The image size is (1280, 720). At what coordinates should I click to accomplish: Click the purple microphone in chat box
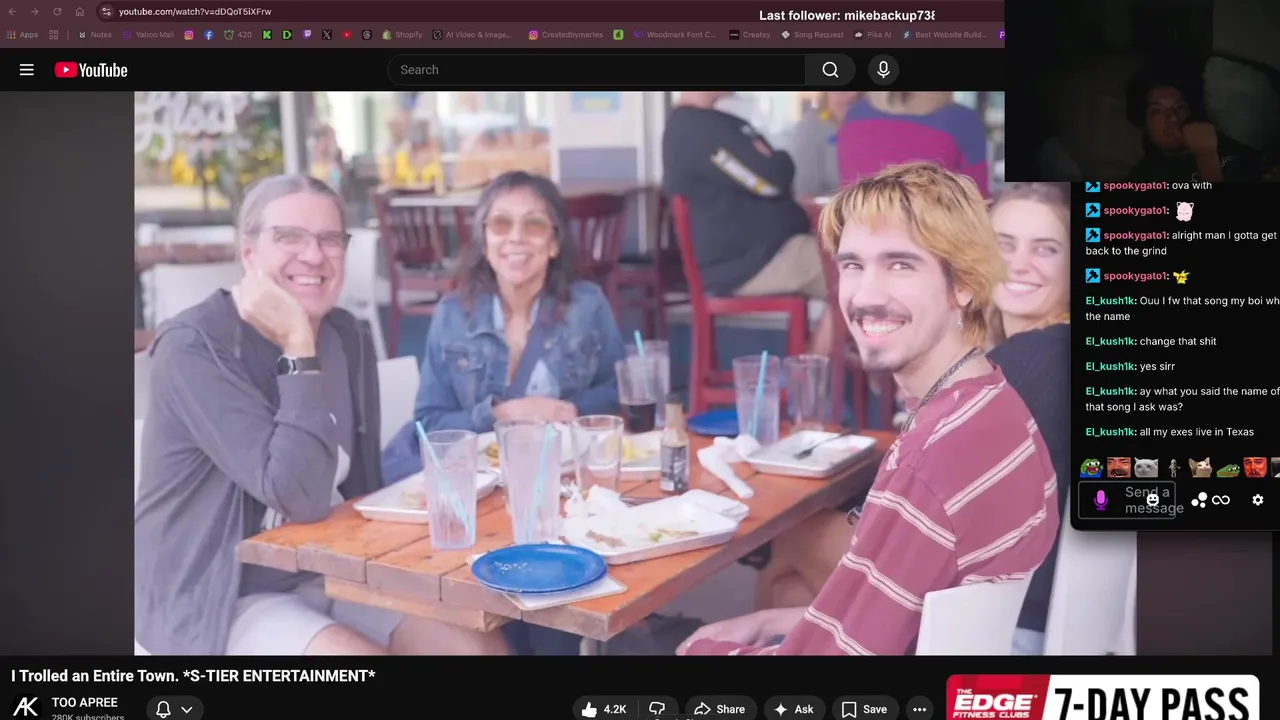1101,500
